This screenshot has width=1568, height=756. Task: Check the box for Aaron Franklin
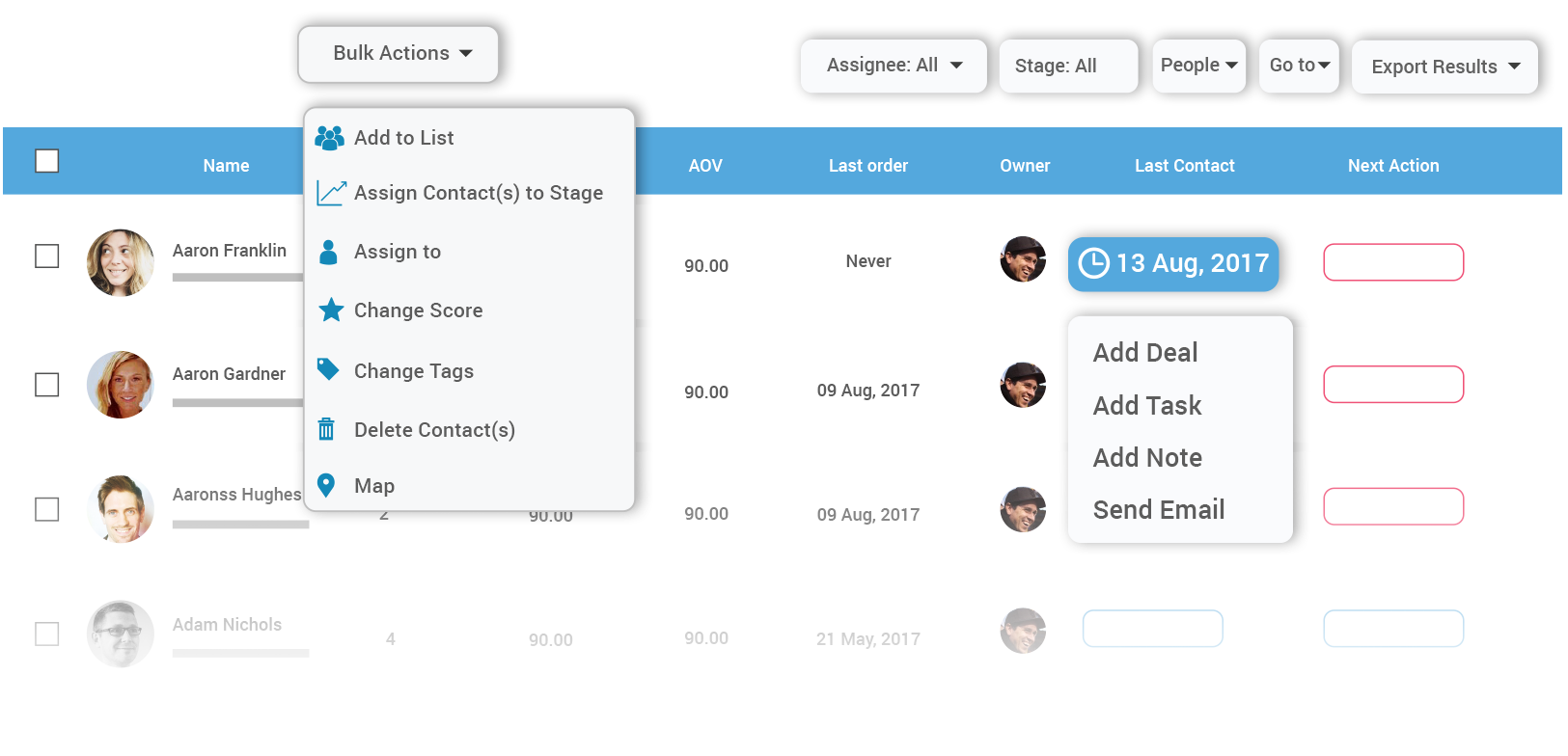47,256
